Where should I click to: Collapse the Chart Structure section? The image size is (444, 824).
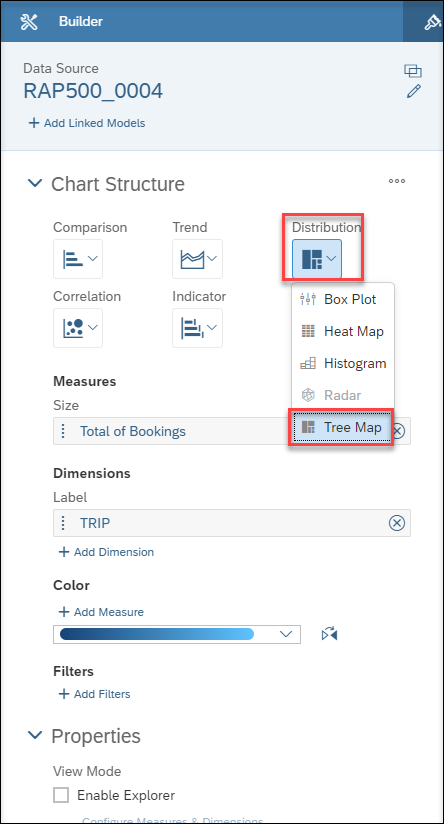pos(35,183)
